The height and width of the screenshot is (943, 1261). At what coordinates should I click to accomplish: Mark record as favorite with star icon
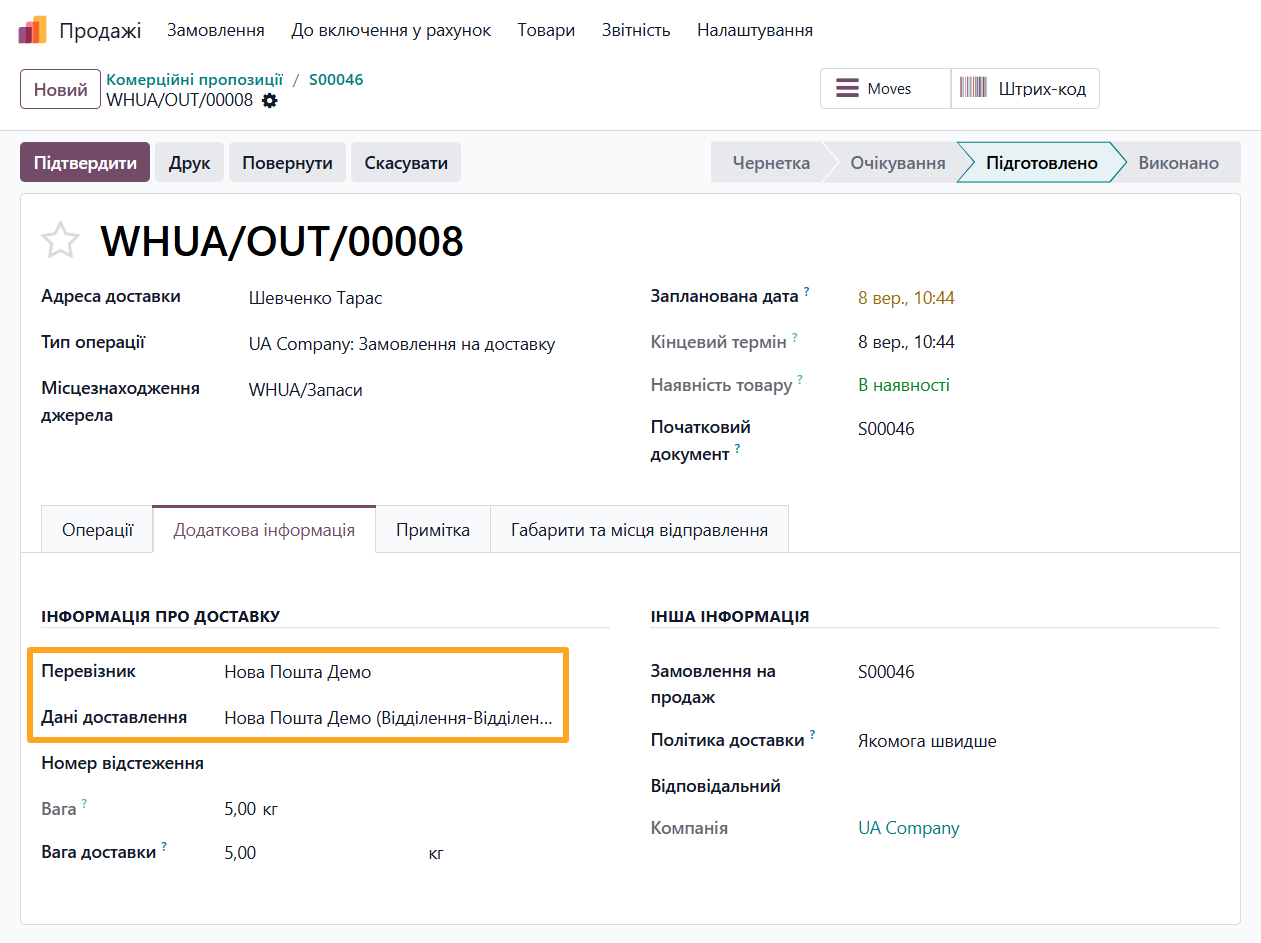pyautogui.click(x=60, y=241)
